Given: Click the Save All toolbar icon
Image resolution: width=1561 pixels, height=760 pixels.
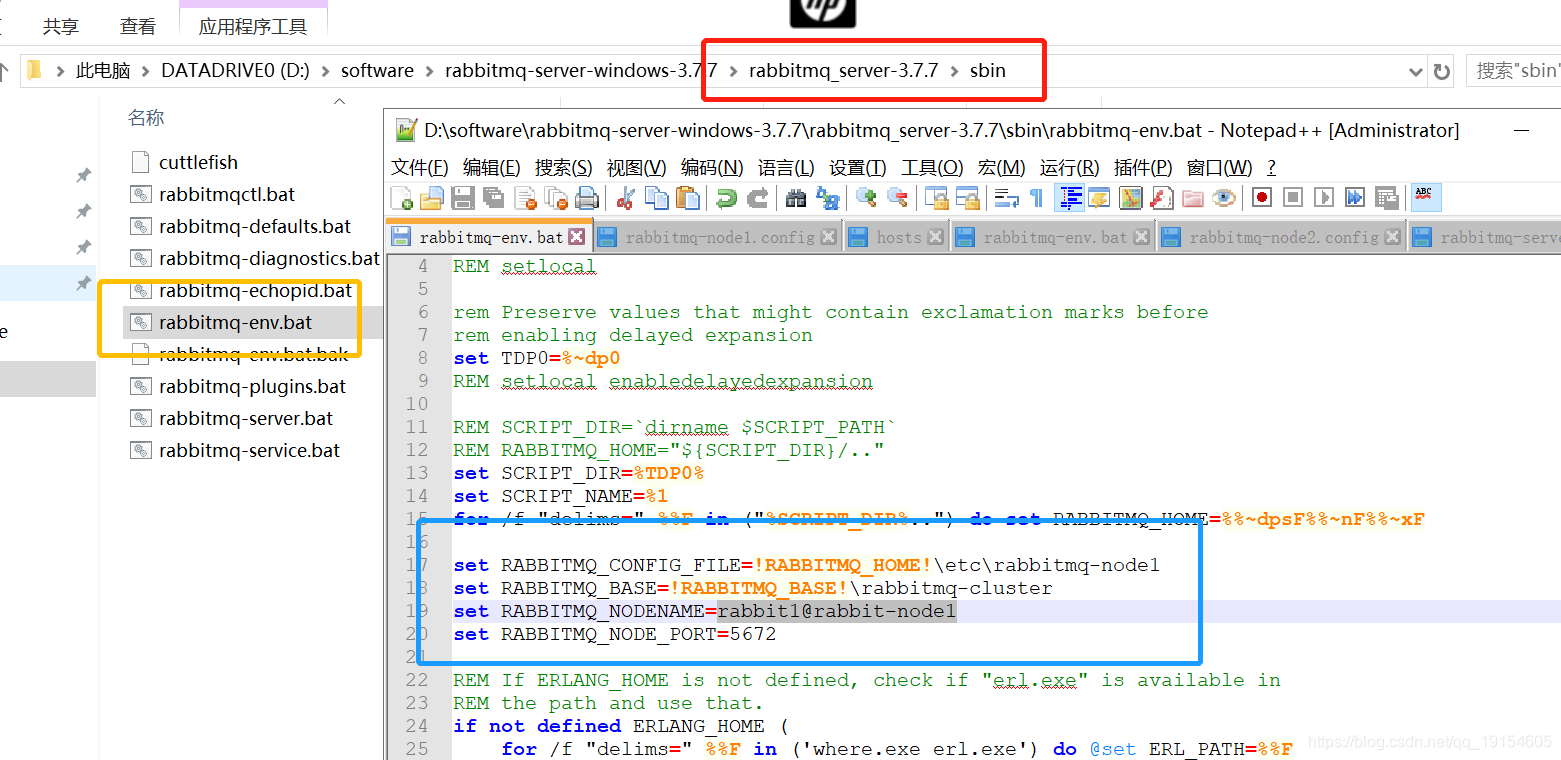Looking at the screenshot, I should 494,198.
